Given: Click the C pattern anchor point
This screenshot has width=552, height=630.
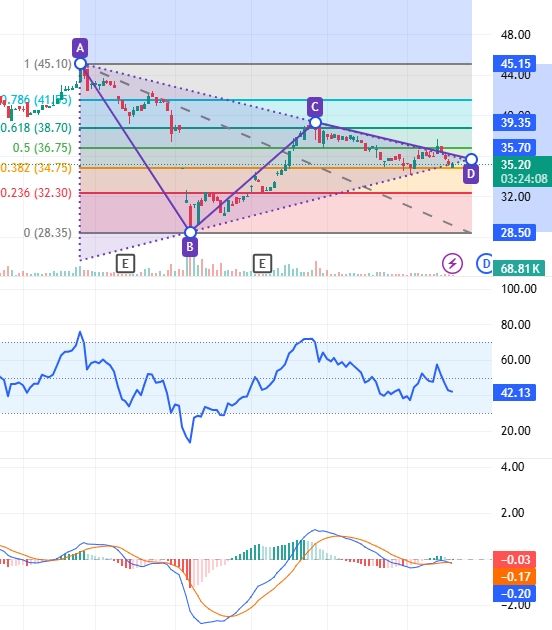Looking at the screenshot, I should (316, 123).
